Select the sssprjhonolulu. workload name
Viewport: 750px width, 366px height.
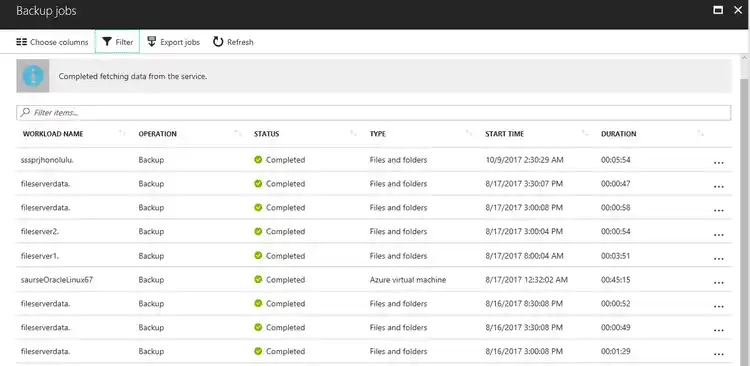(47, 160)
